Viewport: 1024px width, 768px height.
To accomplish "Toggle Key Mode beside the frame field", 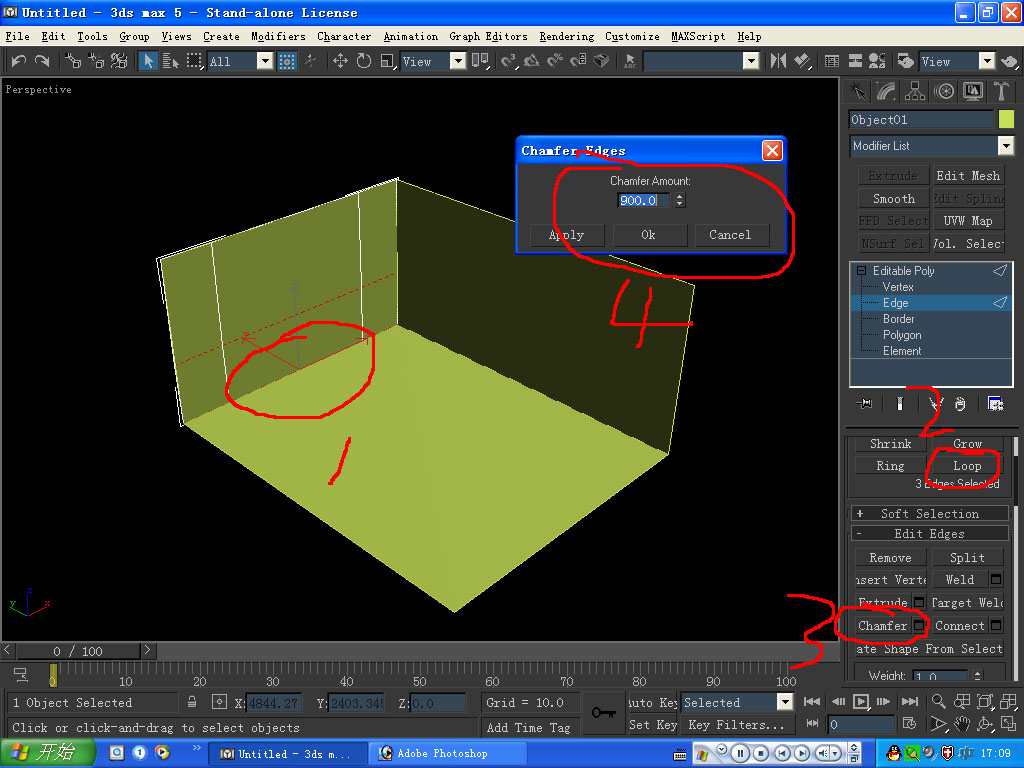I will pyautogui.click(x=812, y=724).
